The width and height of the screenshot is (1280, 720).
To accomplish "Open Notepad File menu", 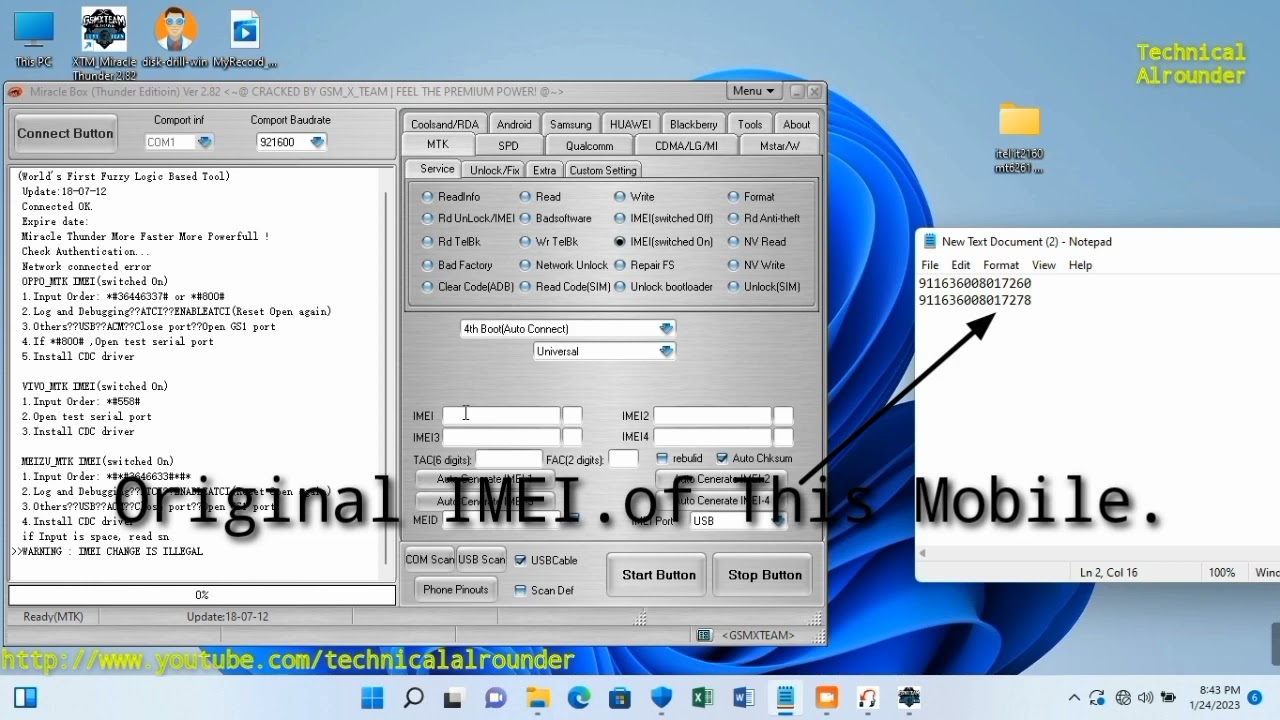I will (930, 265).
